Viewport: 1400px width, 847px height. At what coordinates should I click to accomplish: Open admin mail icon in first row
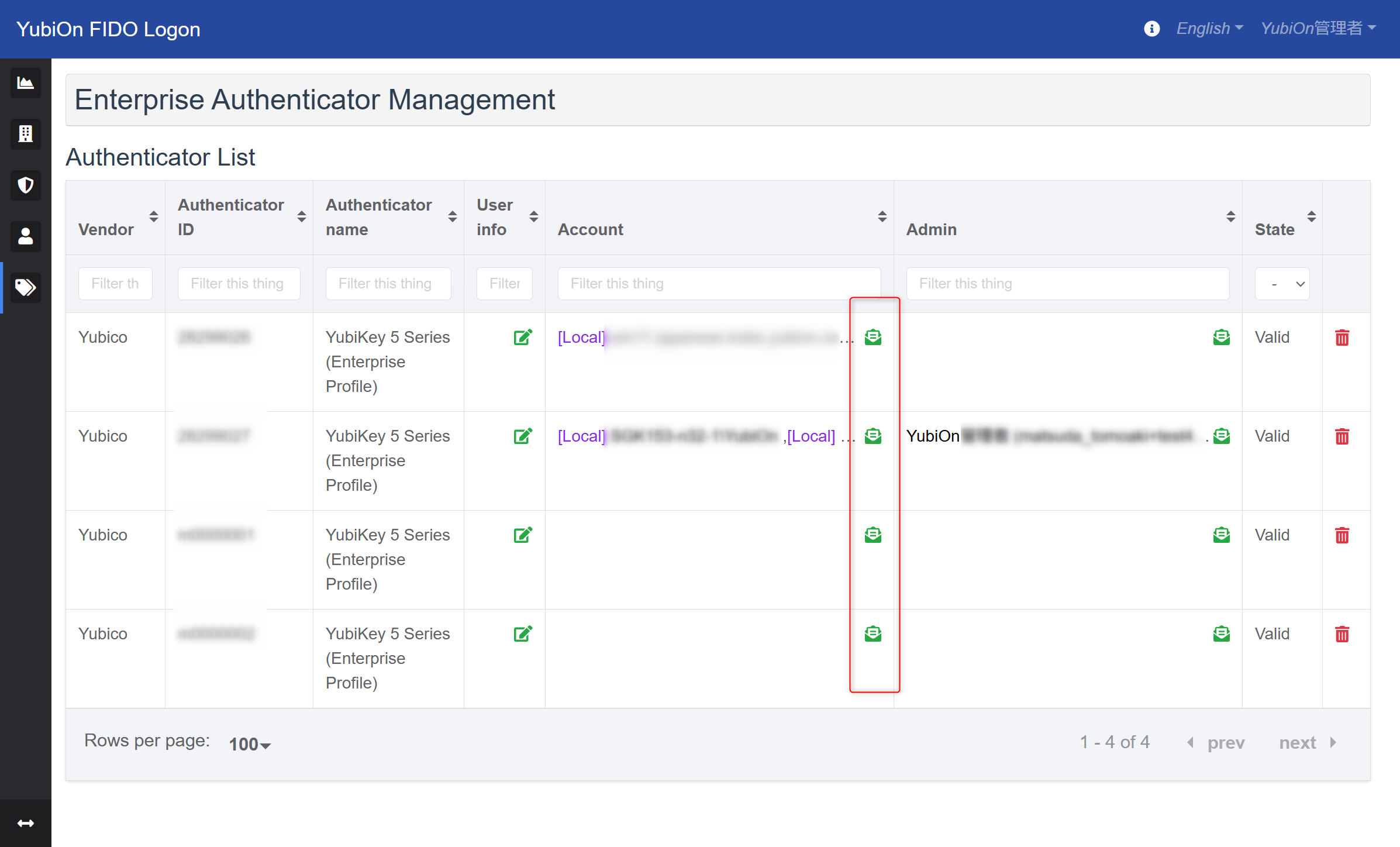pyautogui.click(x=1222, y=337)
